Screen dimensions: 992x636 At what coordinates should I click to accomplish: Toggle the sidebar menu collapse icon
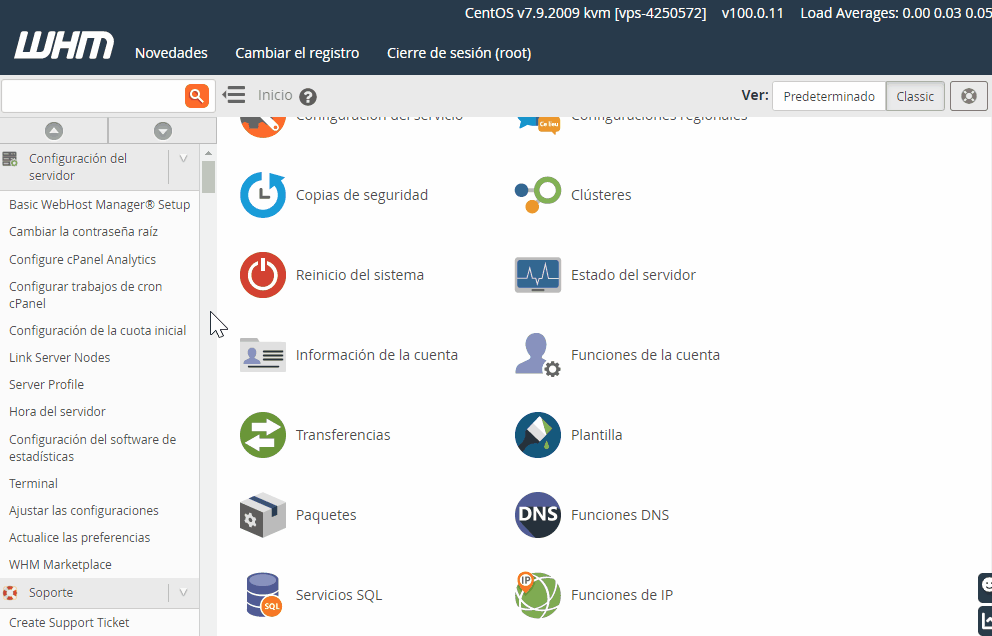233,95
